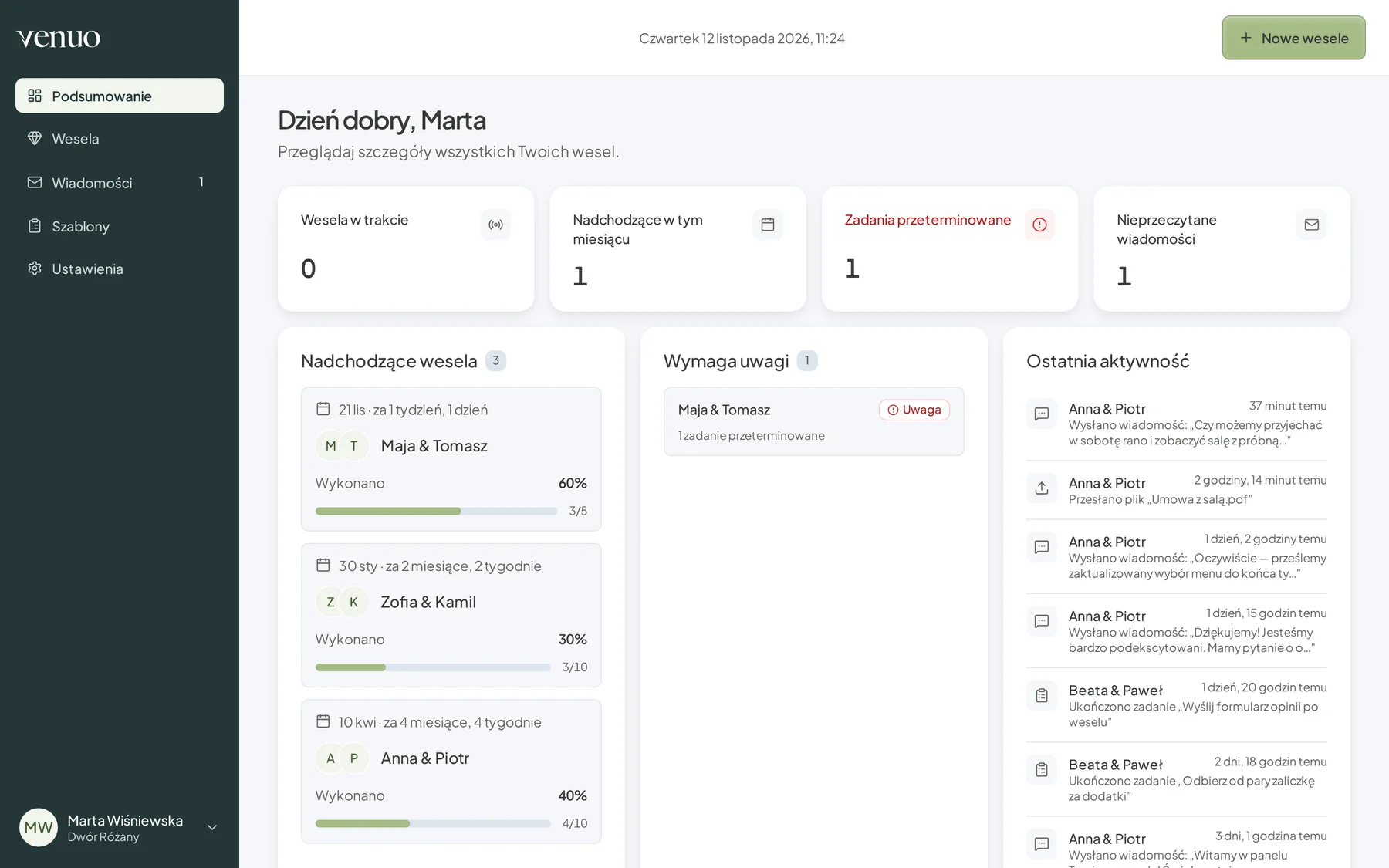Click the message icon for 1 dzień, 2 godziny temu
This screenshot has width=1389, height=868.
click(x=1042, y=547)
